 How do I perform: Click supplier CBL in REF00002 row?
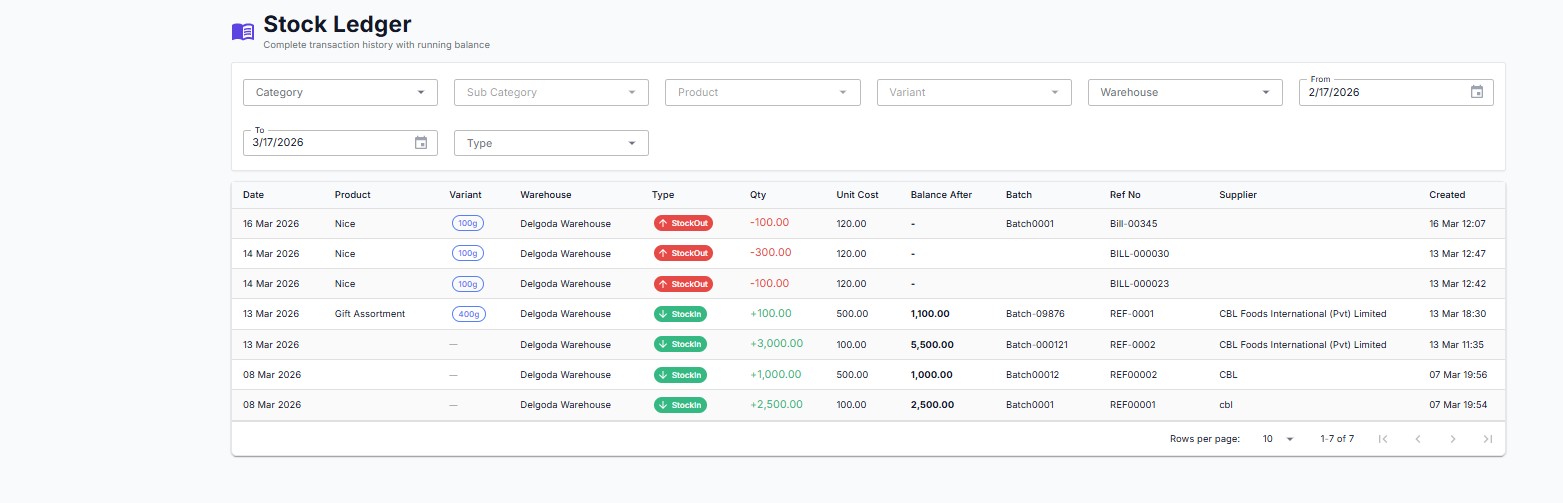point(1229,375)
